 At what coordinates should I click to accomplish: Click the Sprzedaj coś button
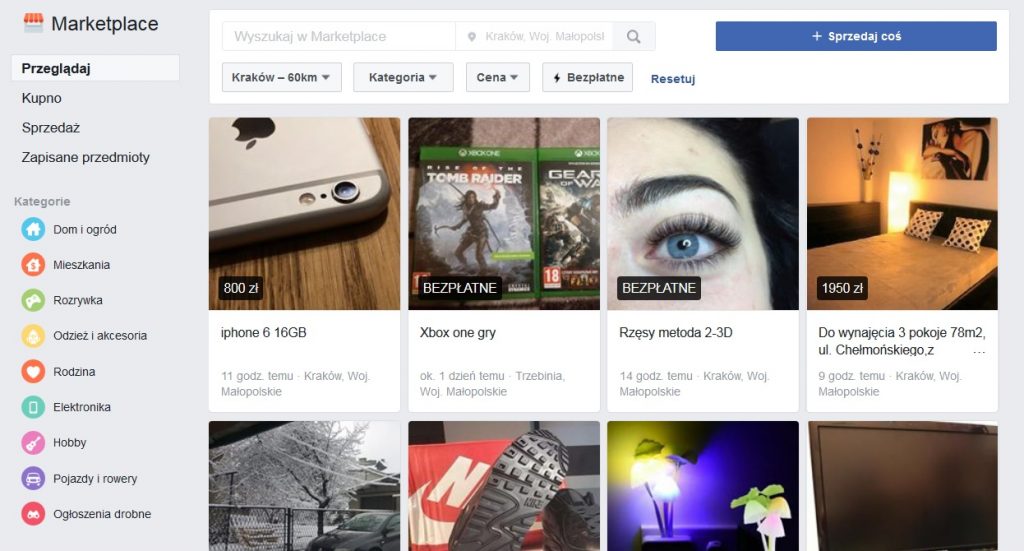[856, 36]
